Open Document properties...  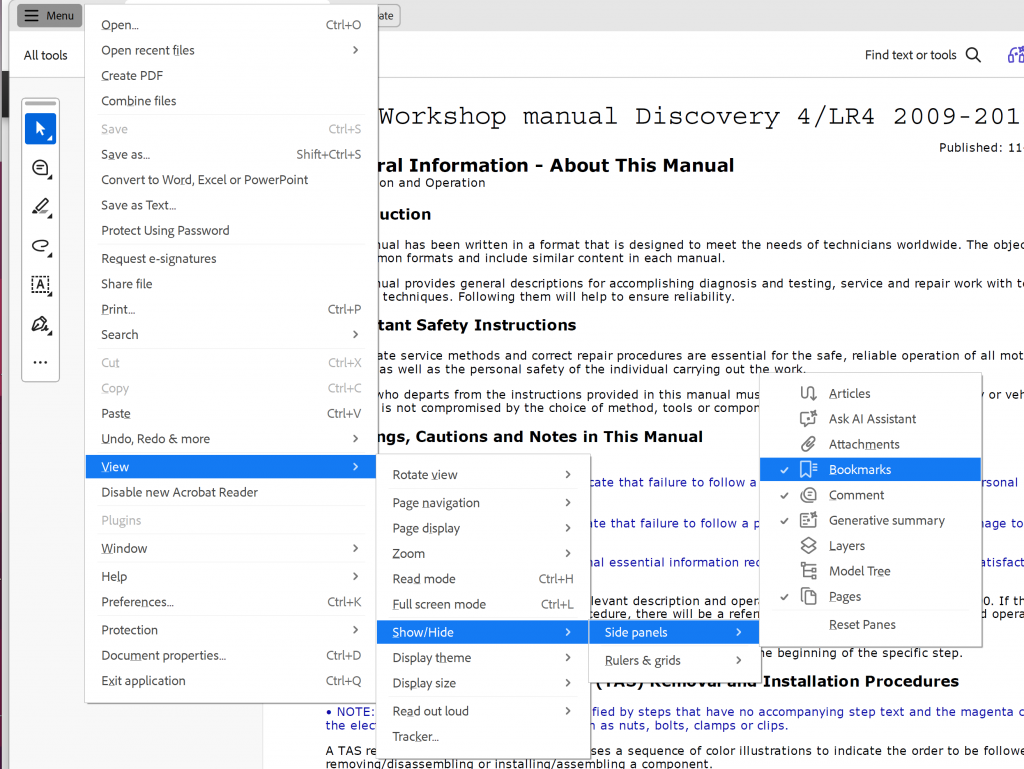(x=231, y=655)
